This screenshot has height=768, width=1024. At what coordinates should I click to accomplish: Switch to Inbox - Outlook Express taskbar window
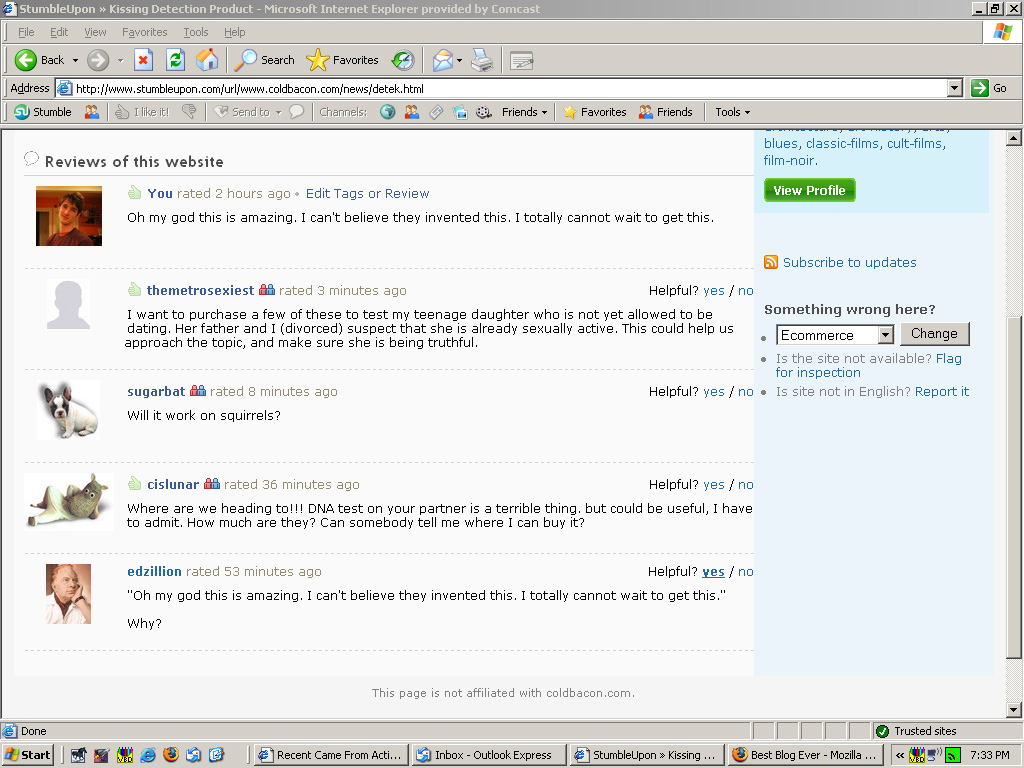coord(488,755)
